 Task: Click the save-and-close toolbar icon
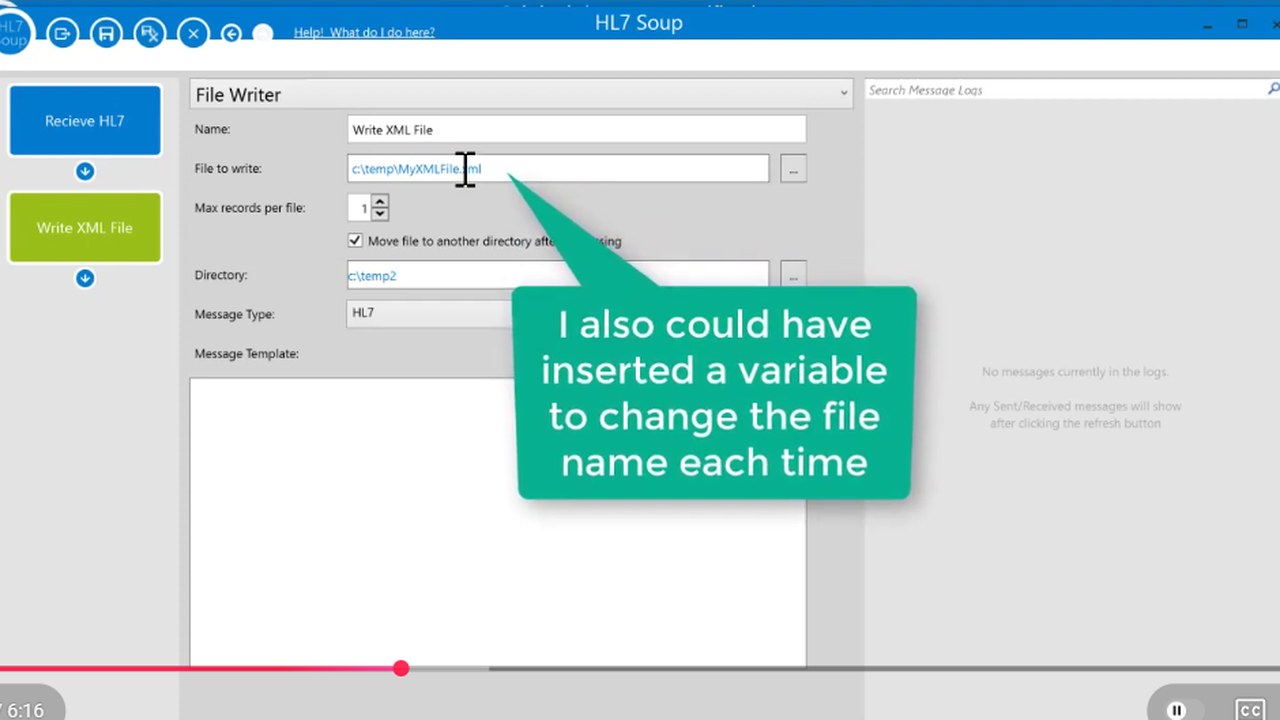click(x=150, y=34)
